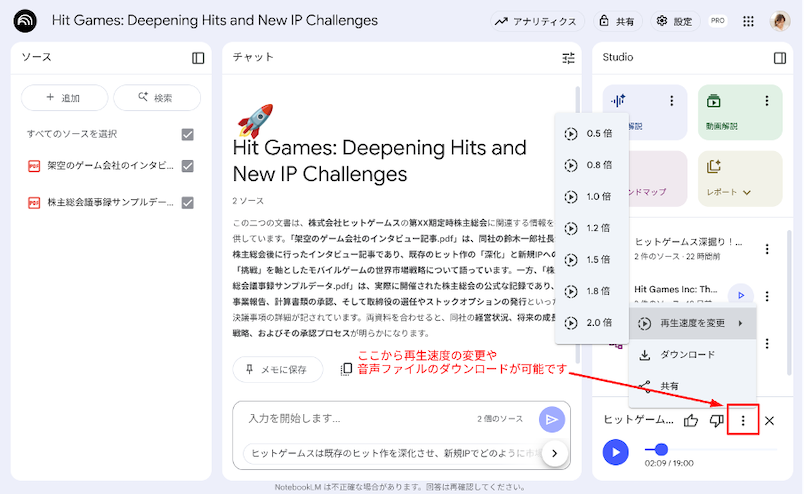Select 0.8 倍 playback speed
This screenshot has height=494, width=804.
tap(592, 165)
